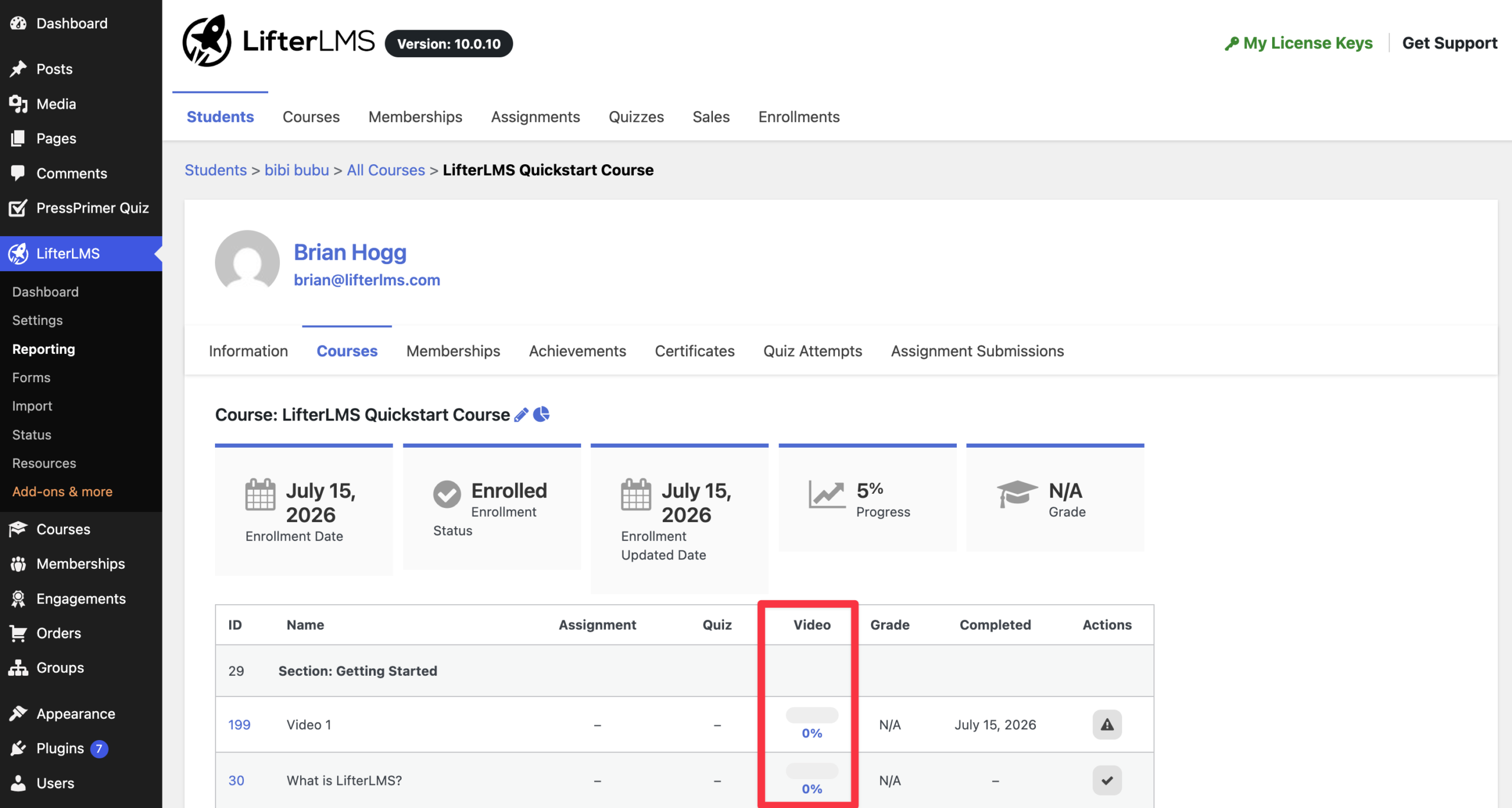Click Video 1 video progress bar
The image size is (1512, 808).
pyautogui.click(x=812, y=715)
